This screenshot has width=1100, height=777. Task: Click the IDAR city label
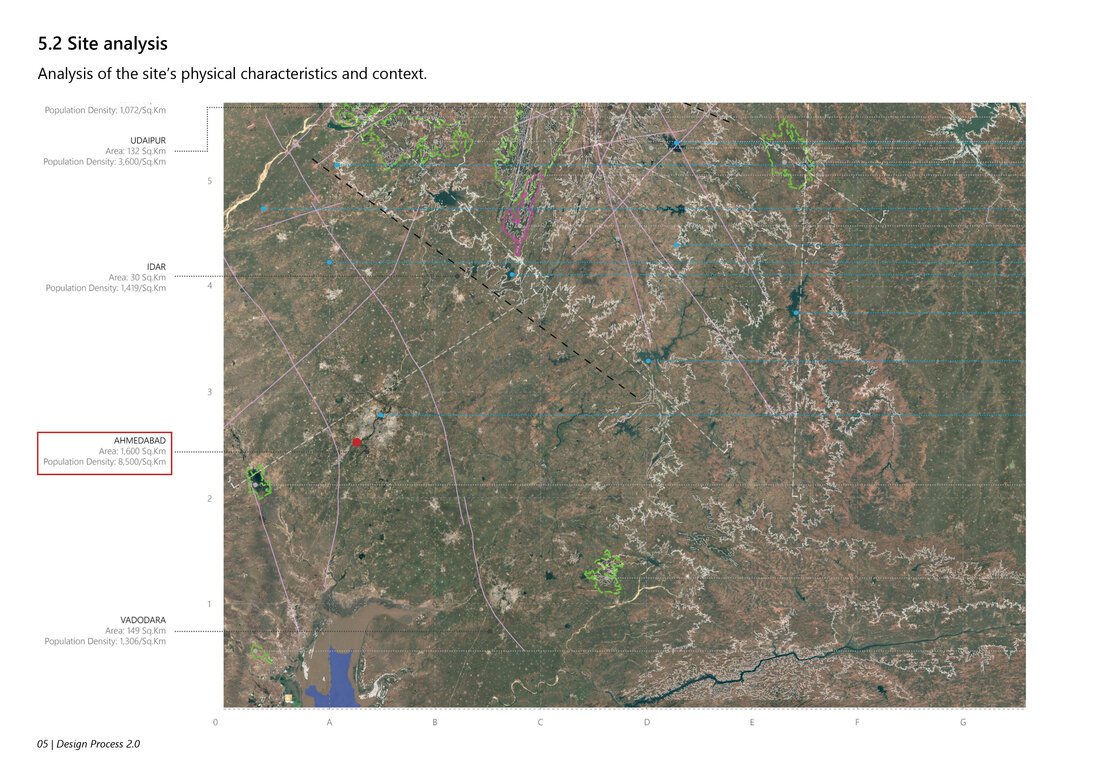pos(156,266)
